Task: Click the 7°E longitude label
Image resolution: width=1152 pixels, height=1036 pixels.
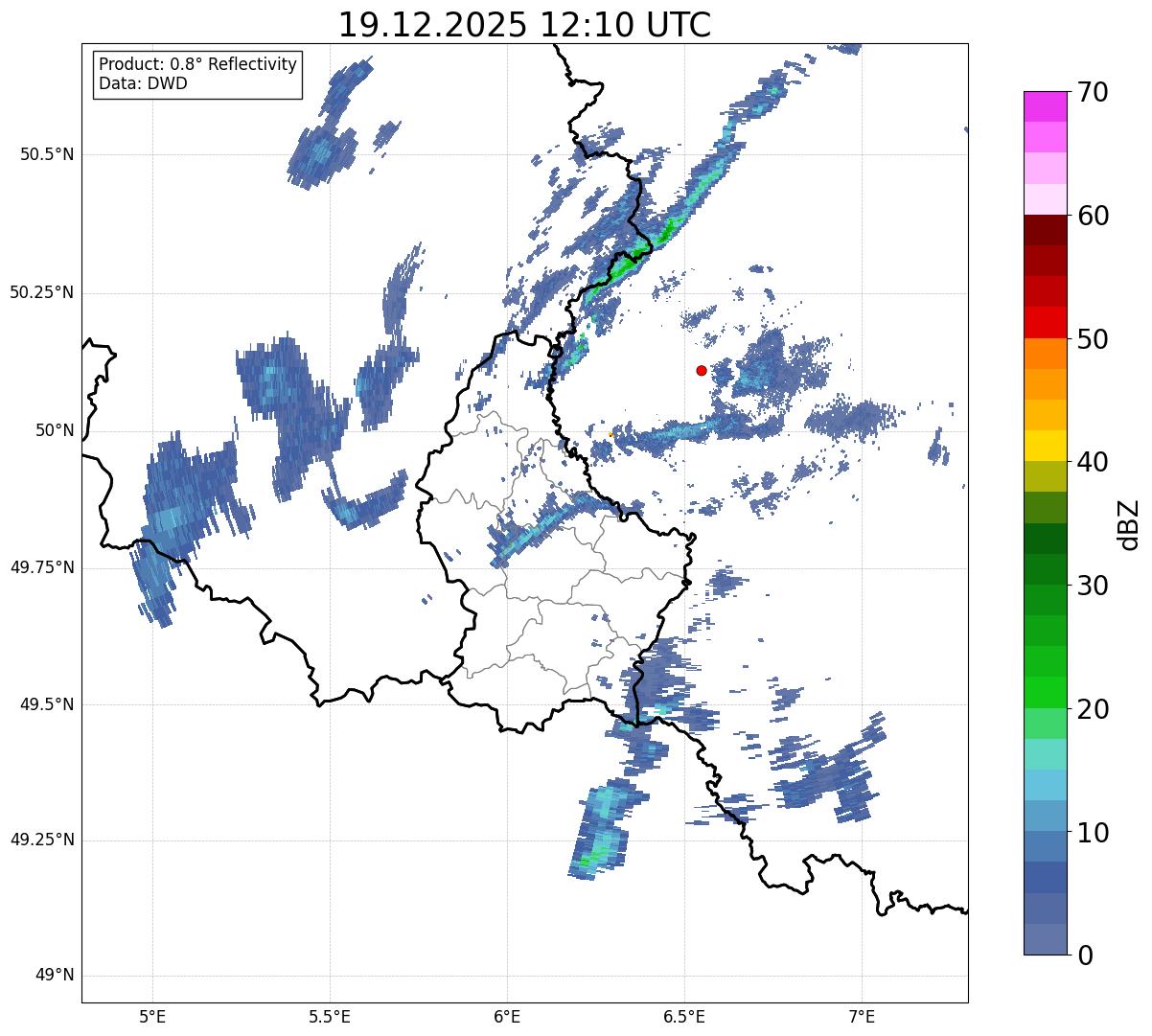Action: [862, 1016]
